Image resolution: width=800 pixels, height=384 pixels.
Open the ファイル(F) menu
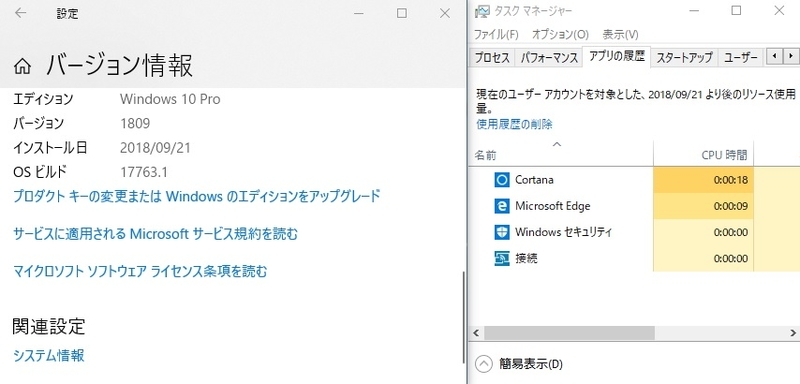coord(496,35)
